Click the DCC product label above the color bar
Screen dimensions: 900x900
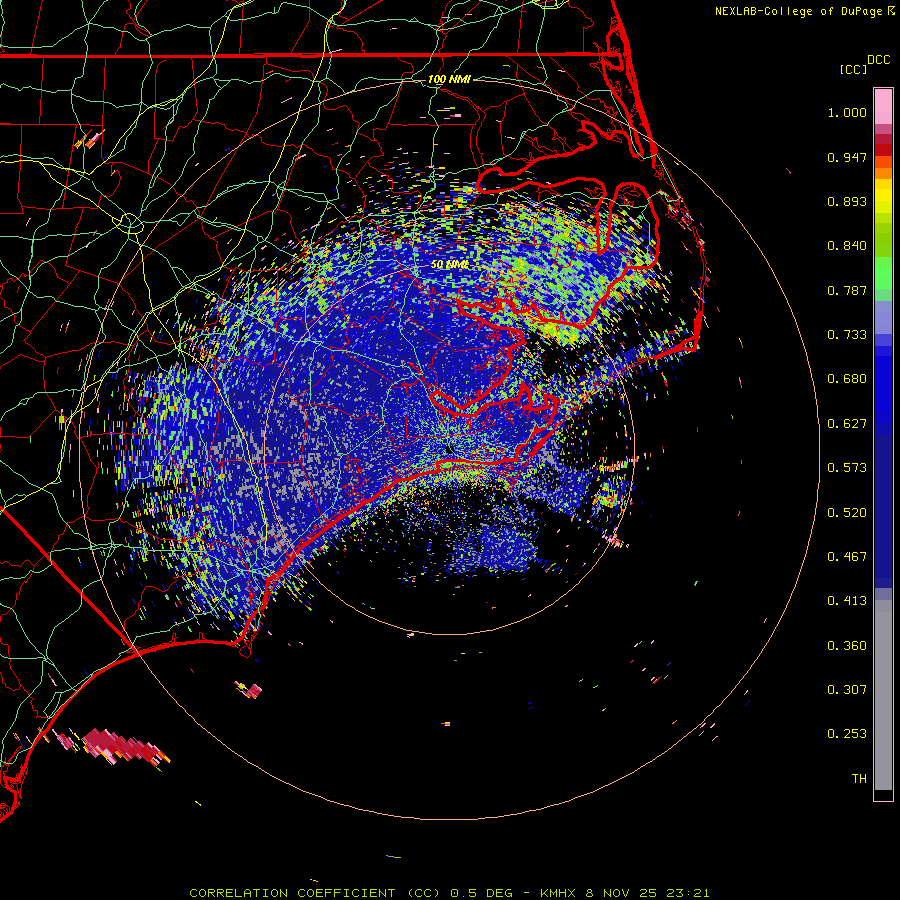pyautogui.click(x=878, y=60)
